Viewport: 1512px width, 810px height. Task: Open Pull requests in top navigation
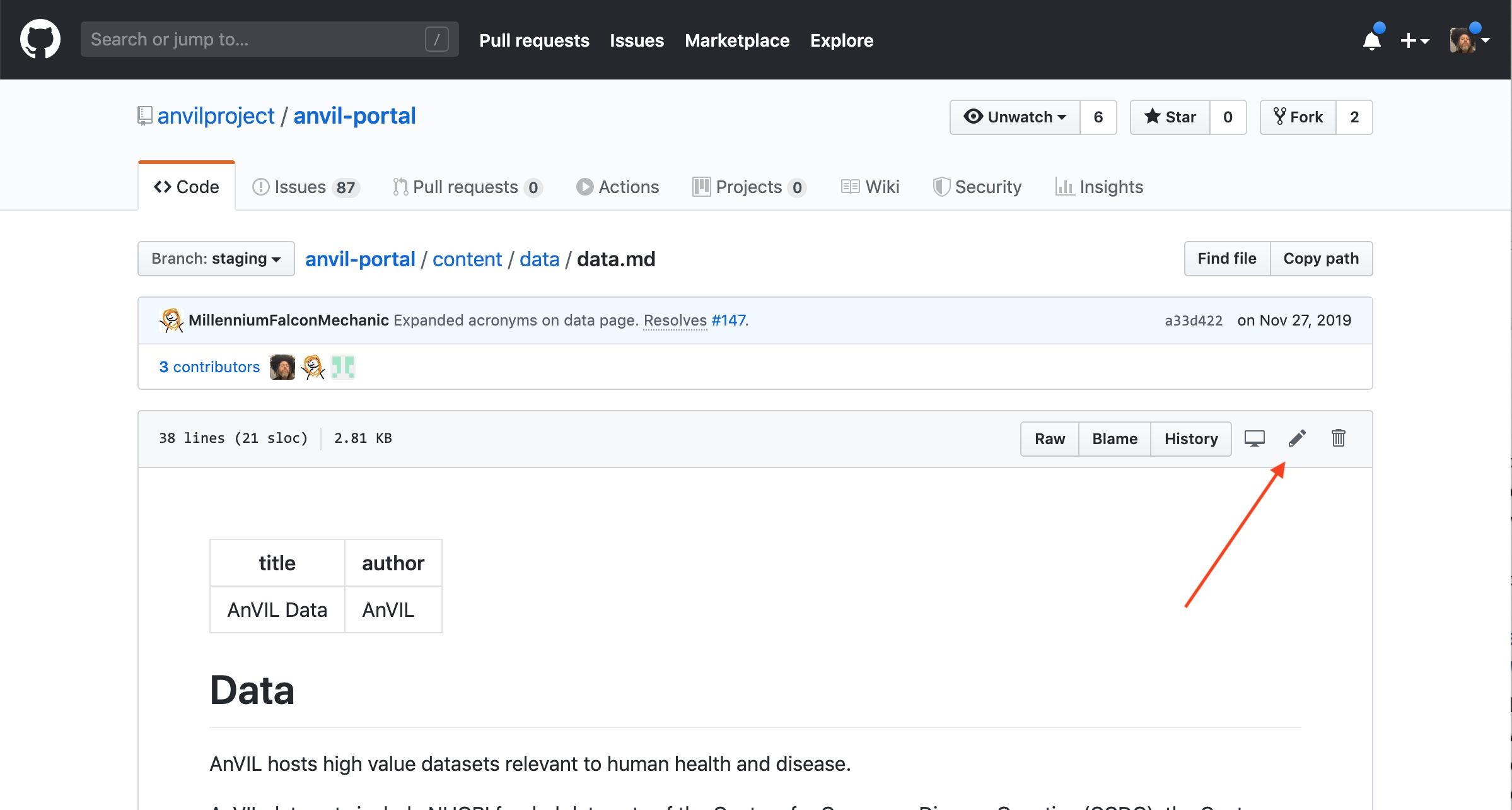(x=534, y=40)
